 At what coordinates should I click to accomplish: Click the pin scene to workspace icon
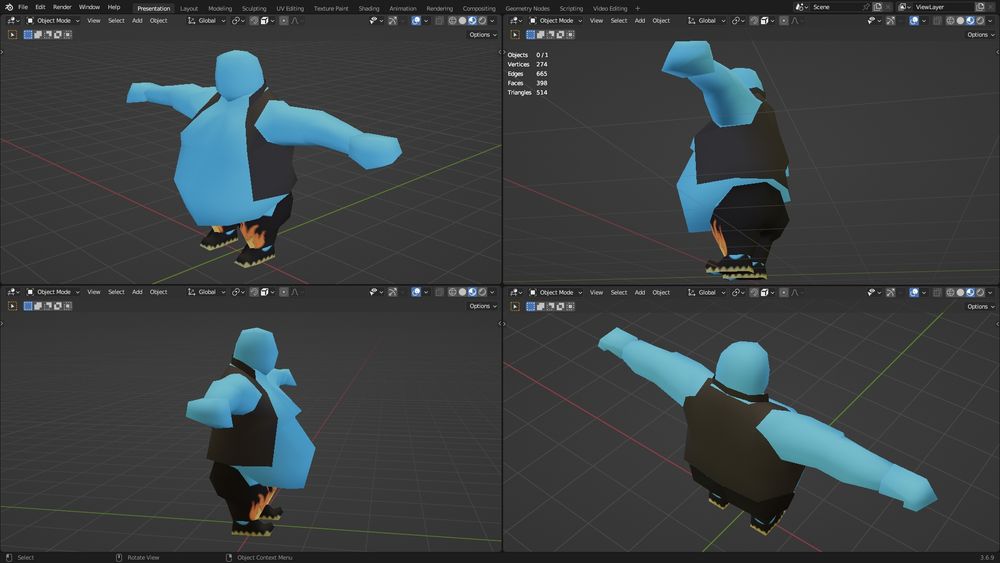pyautogui.click(x=866, y=7)
